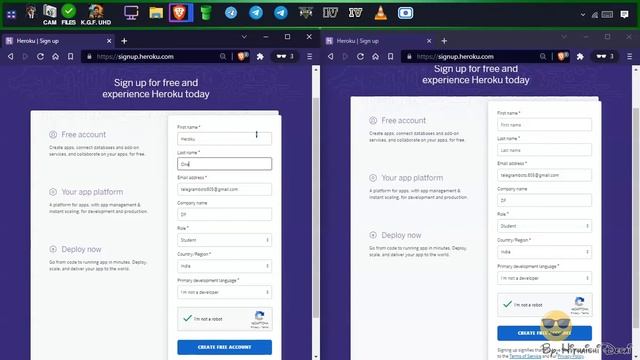This screenshot has height=360, width=640.
Task: Click right window vertical scrollbar thumb
Action: tap(636, 217)
